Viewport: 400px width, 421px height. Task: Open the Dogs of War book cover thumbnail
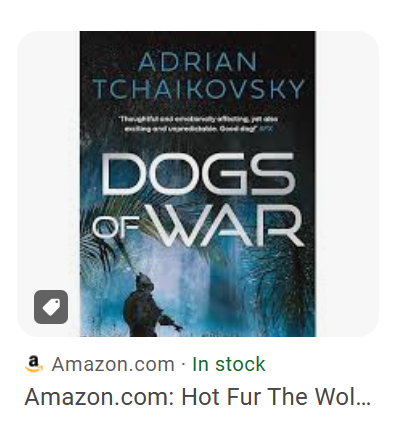coord(197,184)
